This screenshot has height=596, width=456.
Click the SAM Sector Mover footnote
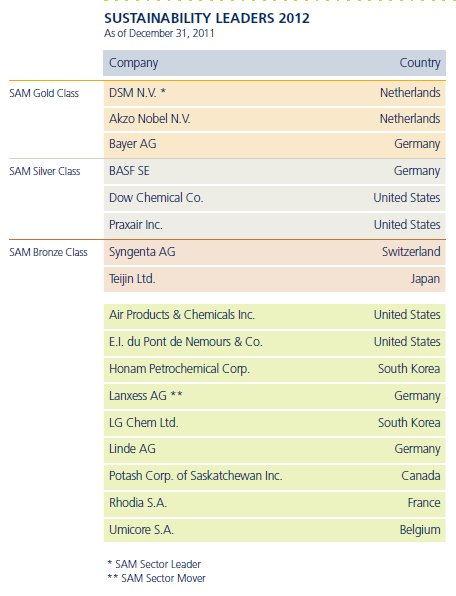(x=157, y=578)
